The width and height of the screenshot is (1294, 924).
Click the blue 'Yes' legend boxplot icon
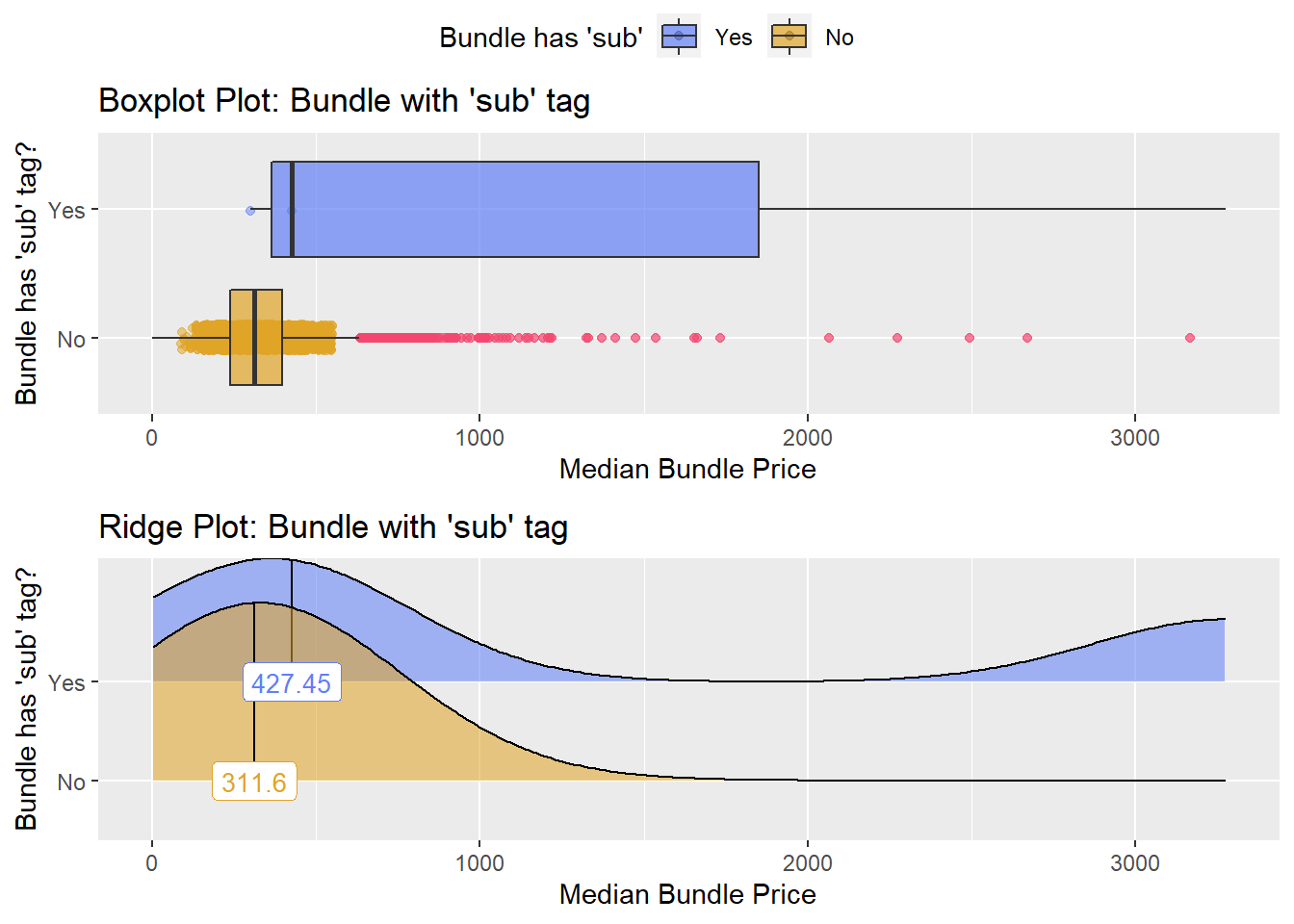tap(679, 37)
